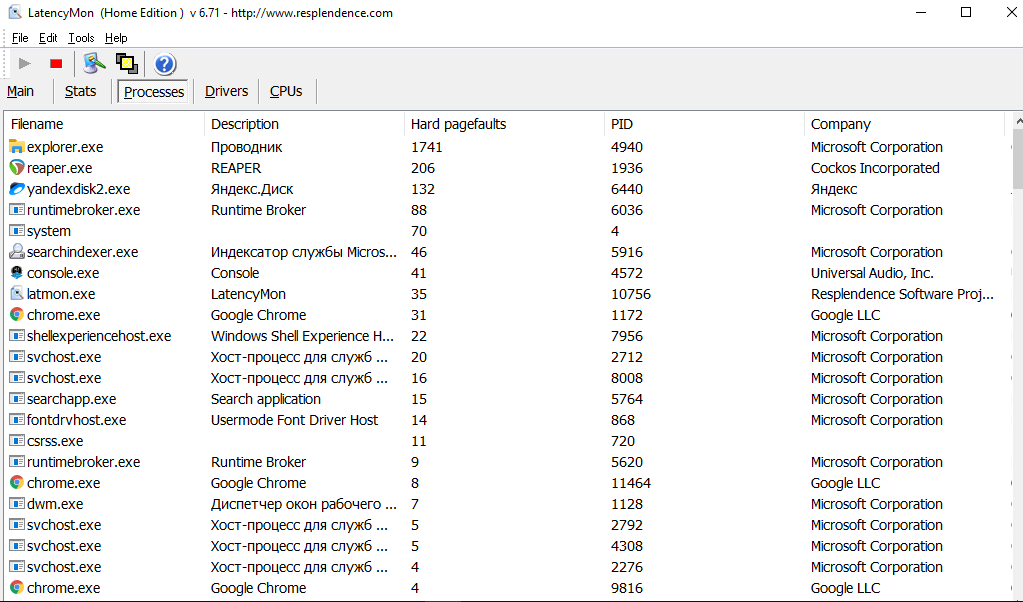
Task: Click the Search application description
Action: click(266, 399)
